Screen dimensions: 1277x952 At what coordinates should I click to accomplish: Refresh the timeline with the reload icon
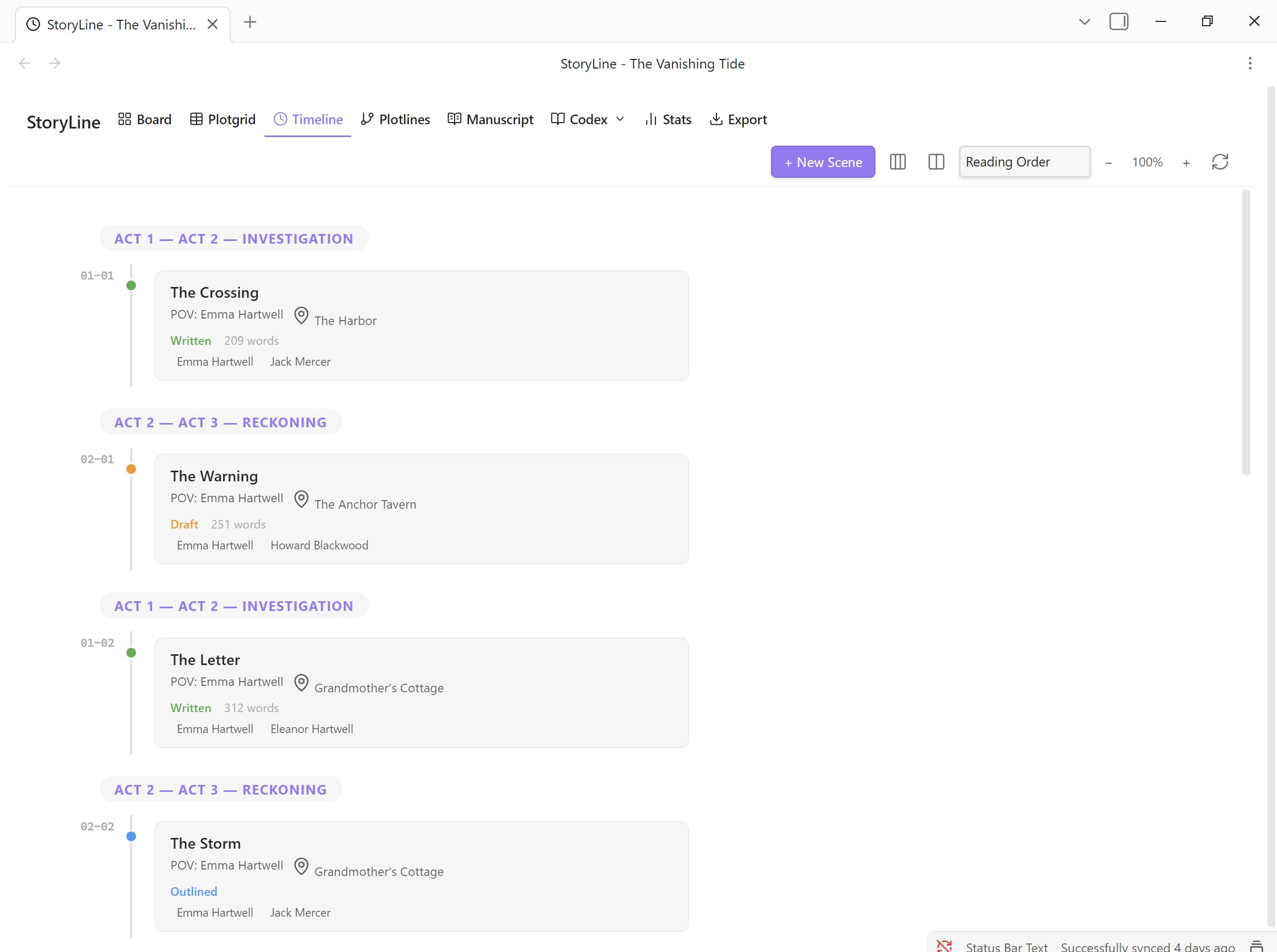coord(1219,162)
